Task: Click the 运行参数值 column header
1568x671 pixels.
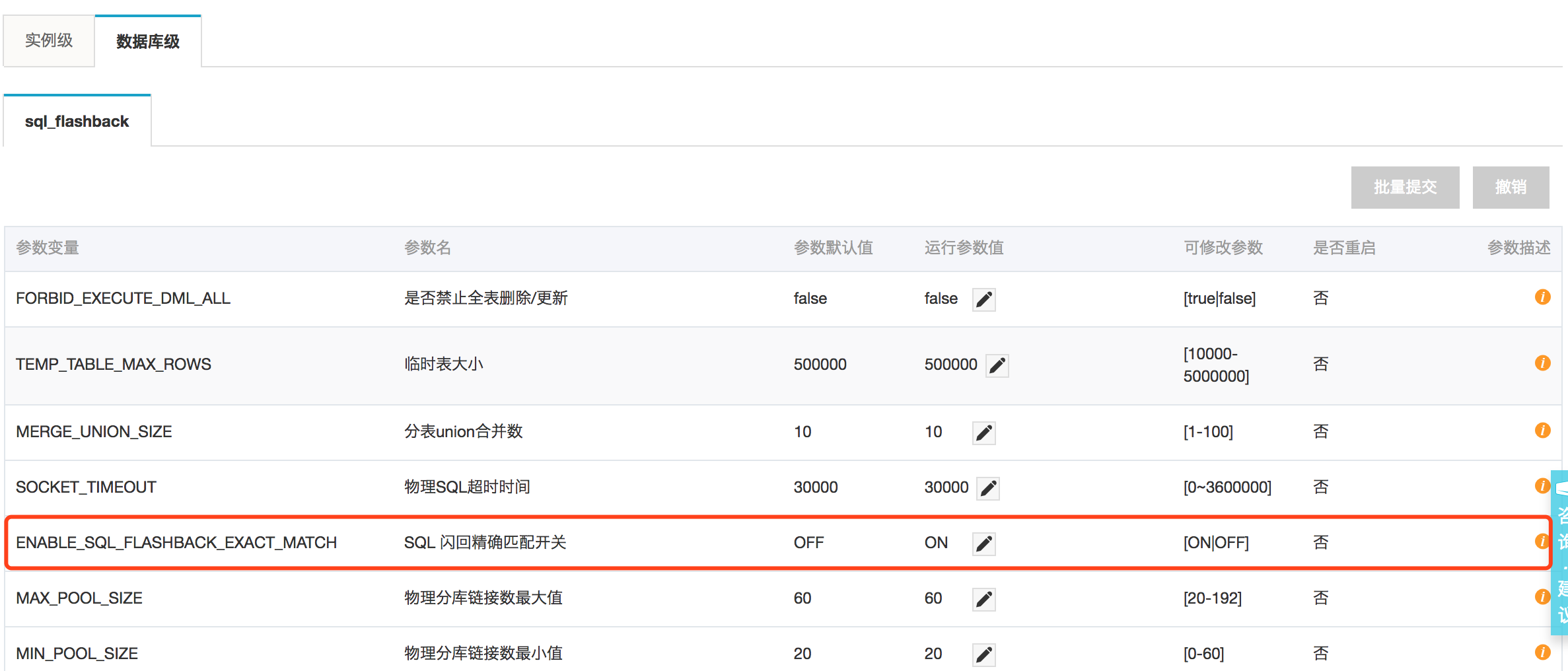Action: (964, 248)
